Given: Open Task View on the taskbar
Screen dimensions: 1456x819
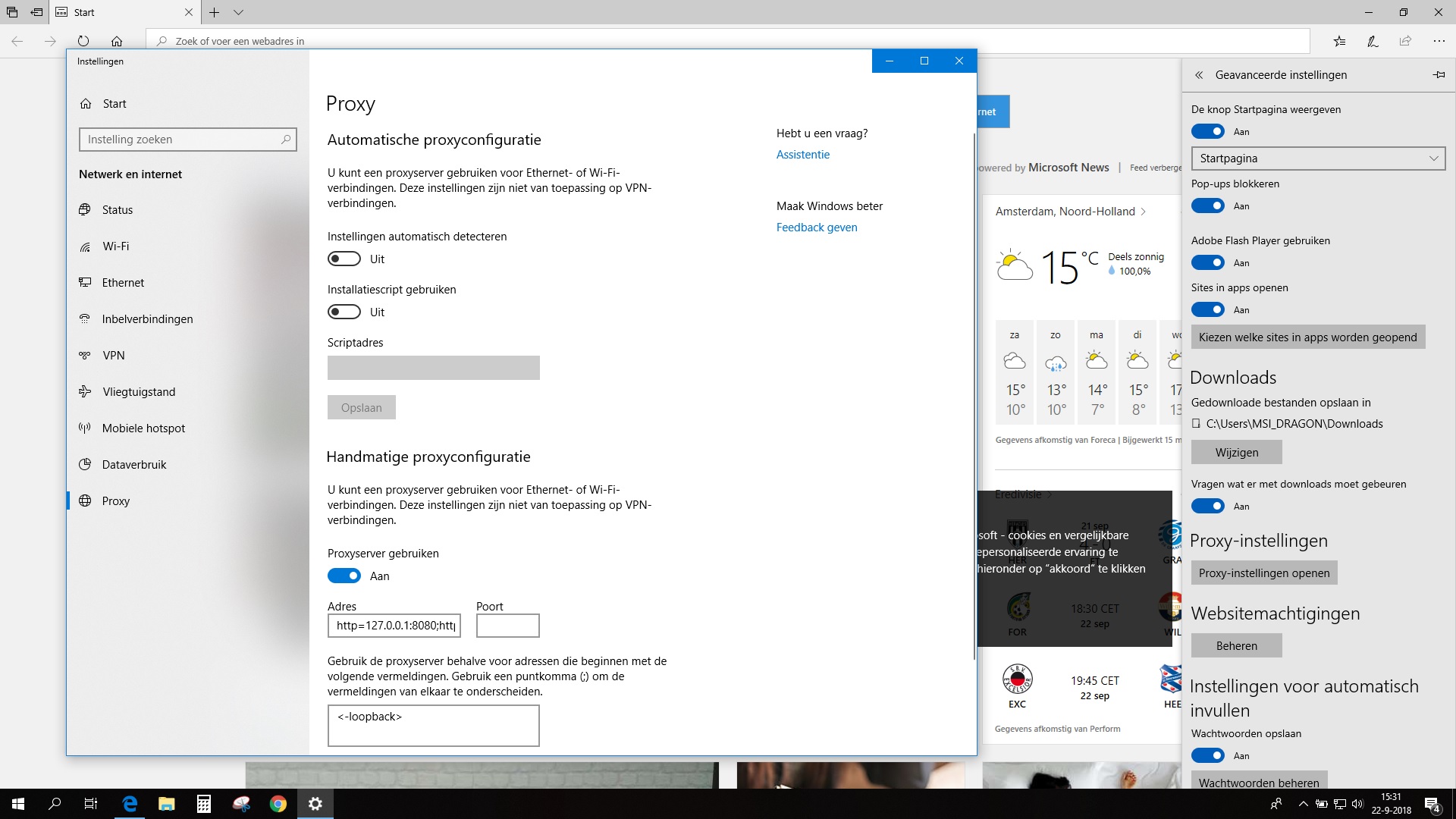Looking at the screenshot, I should [x=91, y=804].
